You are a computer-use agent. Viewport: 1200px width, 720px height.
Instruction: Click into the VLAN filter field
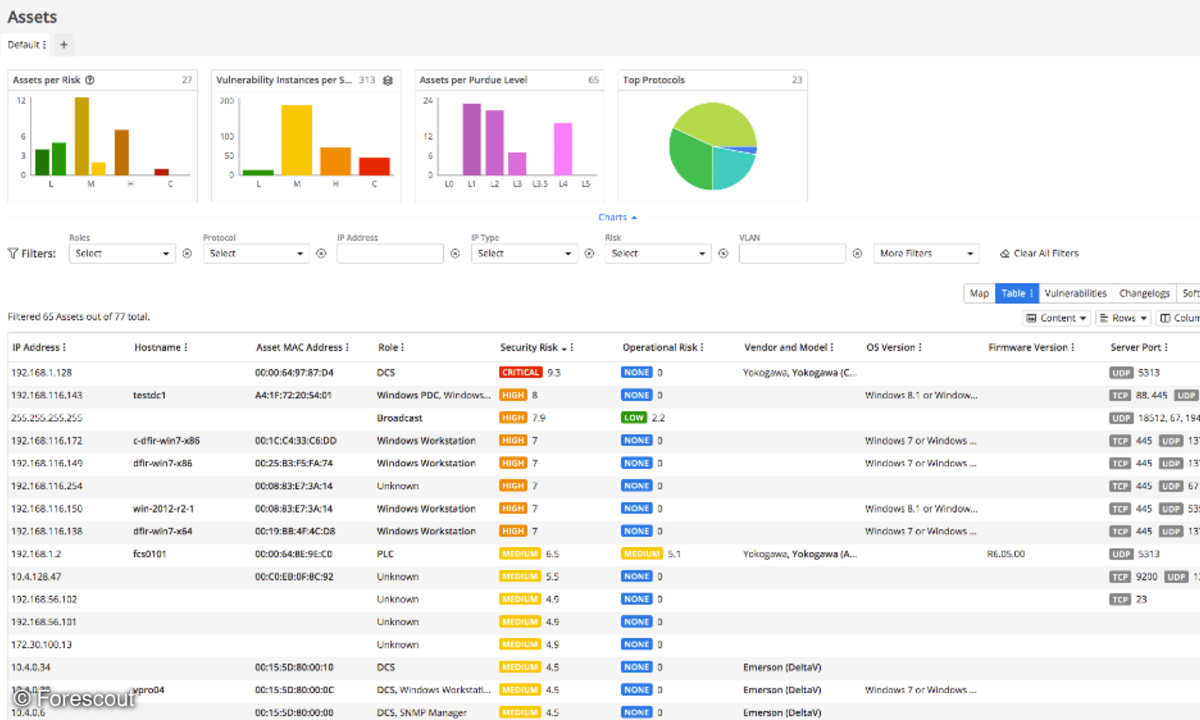coord(792,254)
